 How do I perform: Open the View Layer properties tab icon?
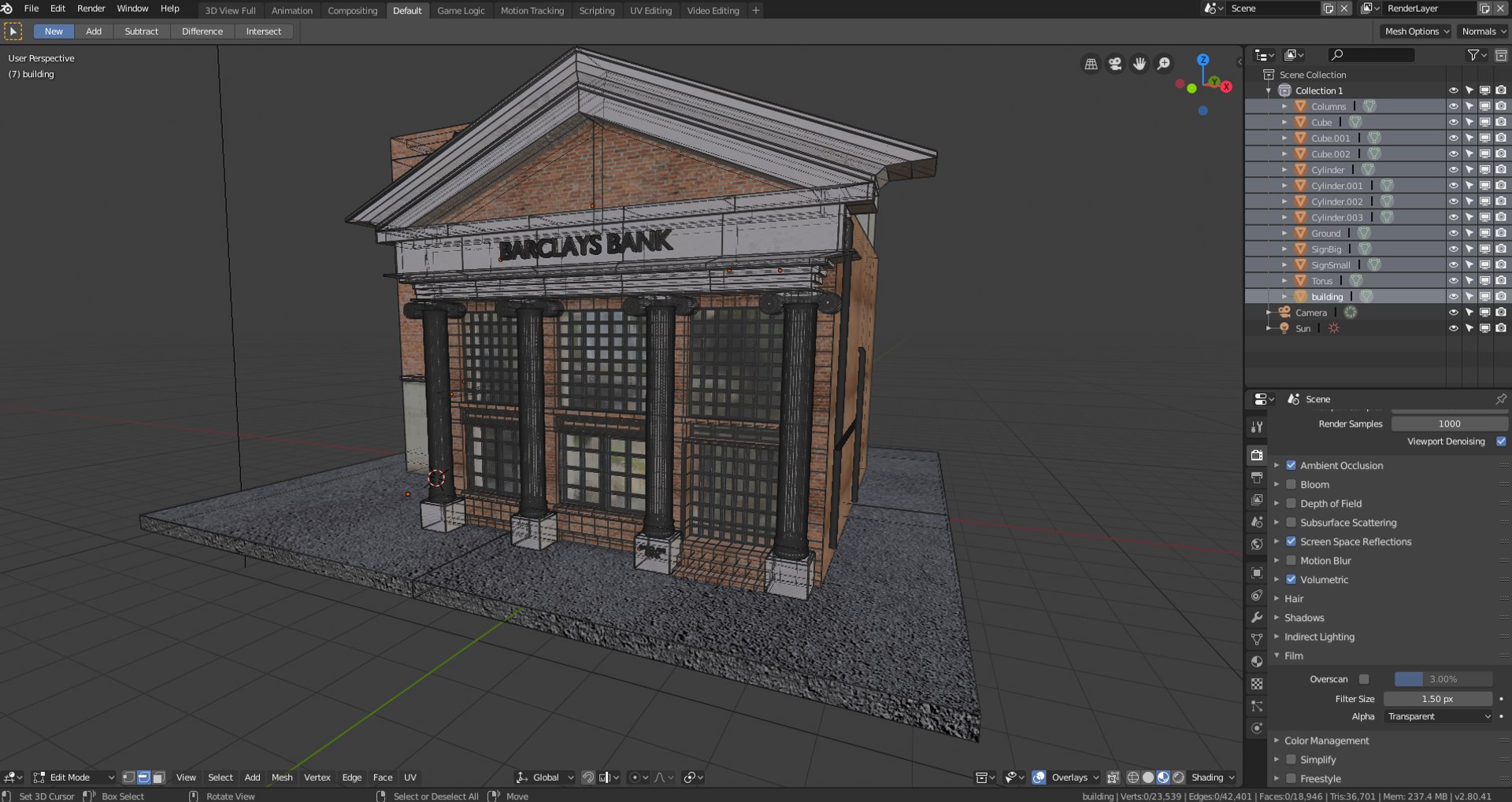[x=1257, y=500]
